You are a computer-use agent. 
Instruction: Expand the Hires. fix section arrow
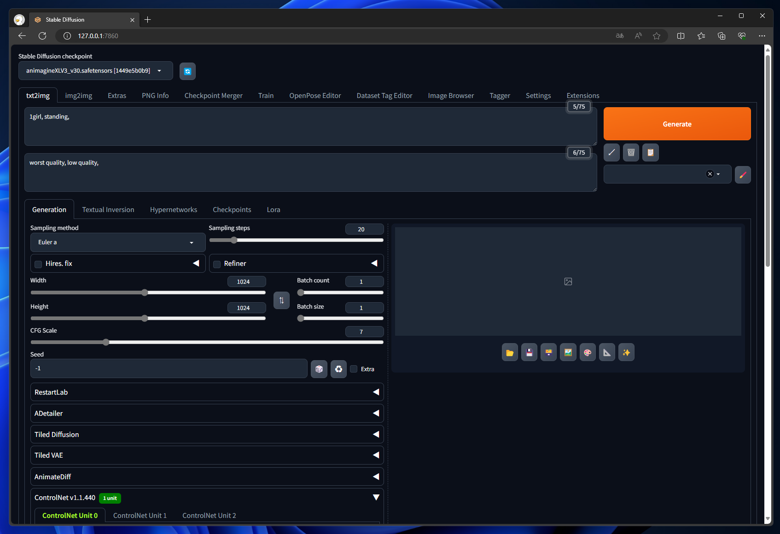coord(196,263)
